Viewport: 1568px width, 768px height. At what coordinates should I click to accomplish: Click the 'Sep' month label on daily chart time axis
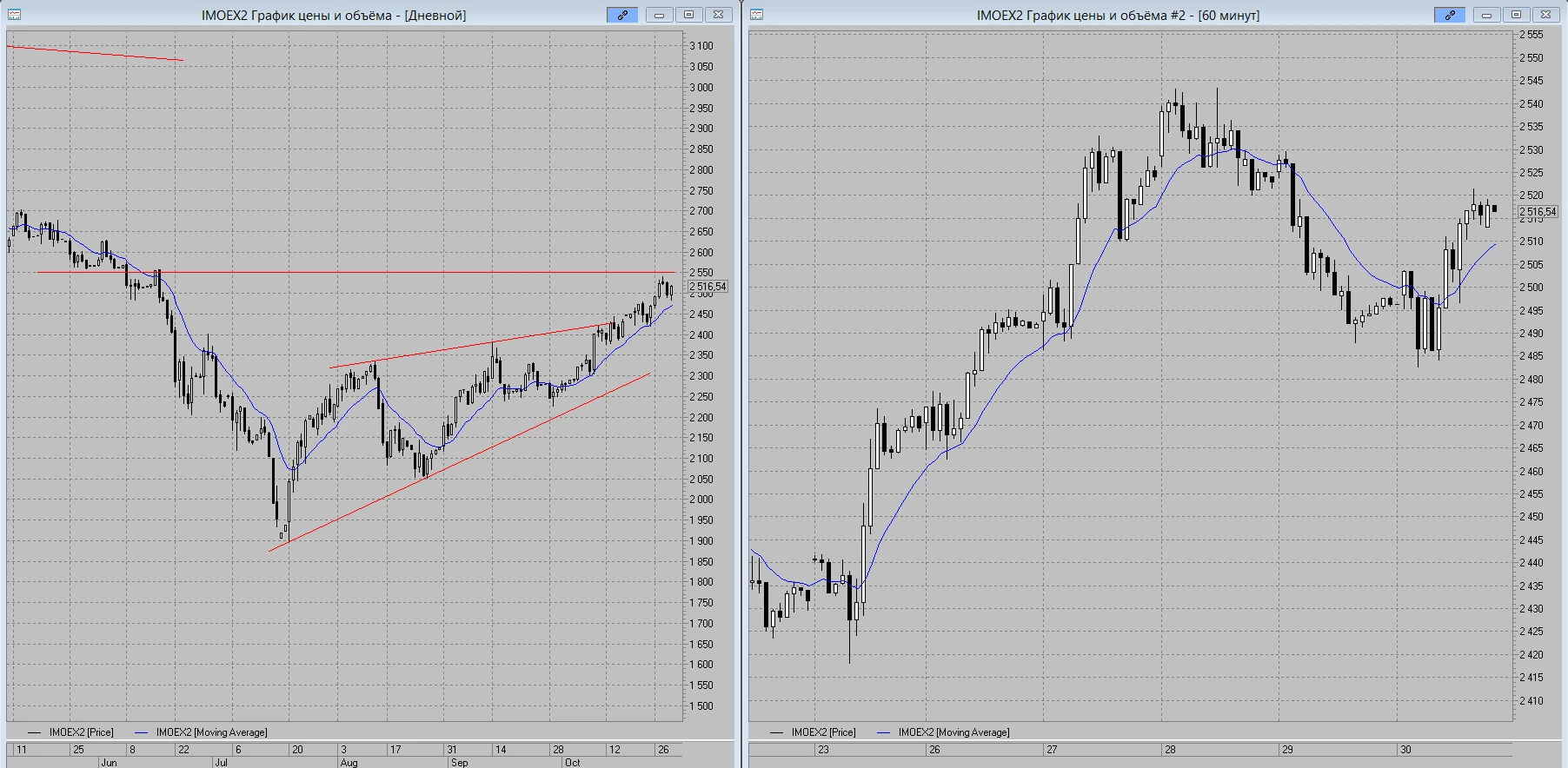pos(460,762)
